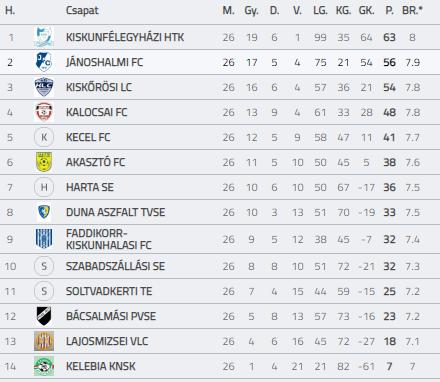This screenshot has height=382, width=440.
Task: Open the Soltvadkerti TE team link
Action: (109, 291)
